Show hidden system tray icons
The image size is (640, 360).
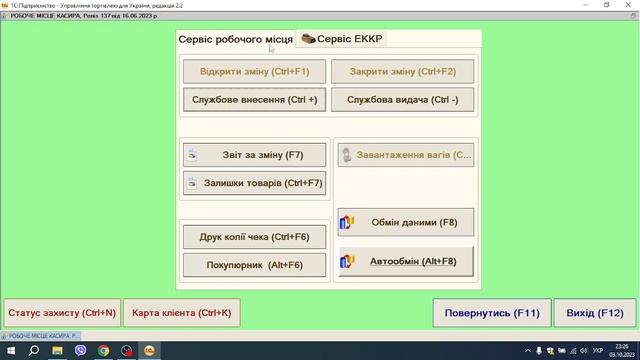[x=528, y=351]
